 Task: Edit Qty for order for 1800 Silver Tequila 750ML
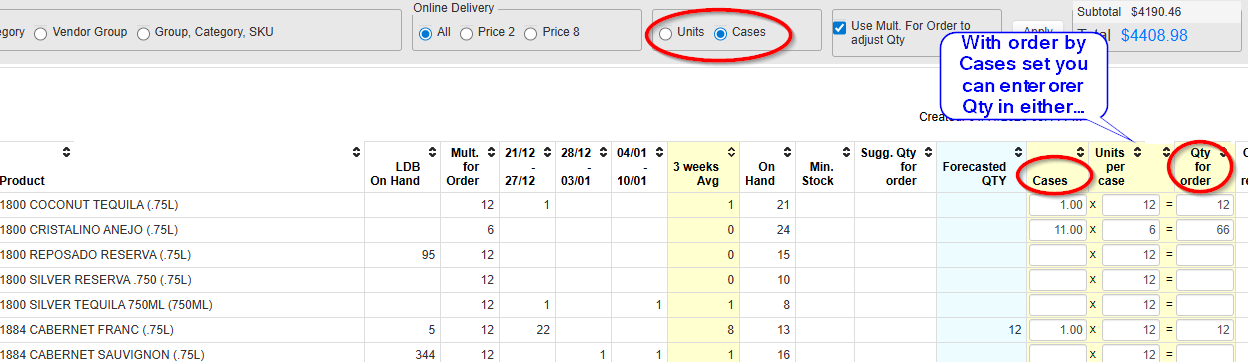tap(1205, 305)
